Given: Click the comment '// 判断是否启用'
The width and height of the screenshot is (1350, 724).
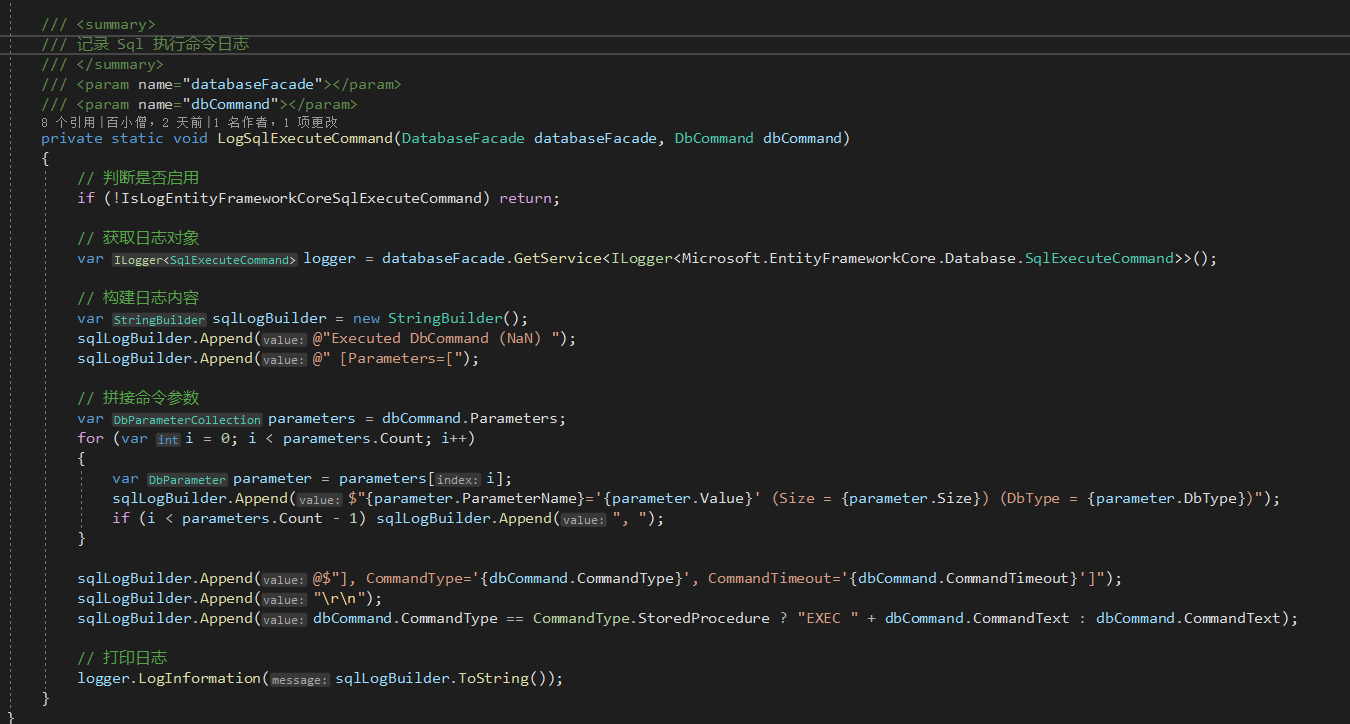Looking at the screenshot, I should tap(138, 178).
